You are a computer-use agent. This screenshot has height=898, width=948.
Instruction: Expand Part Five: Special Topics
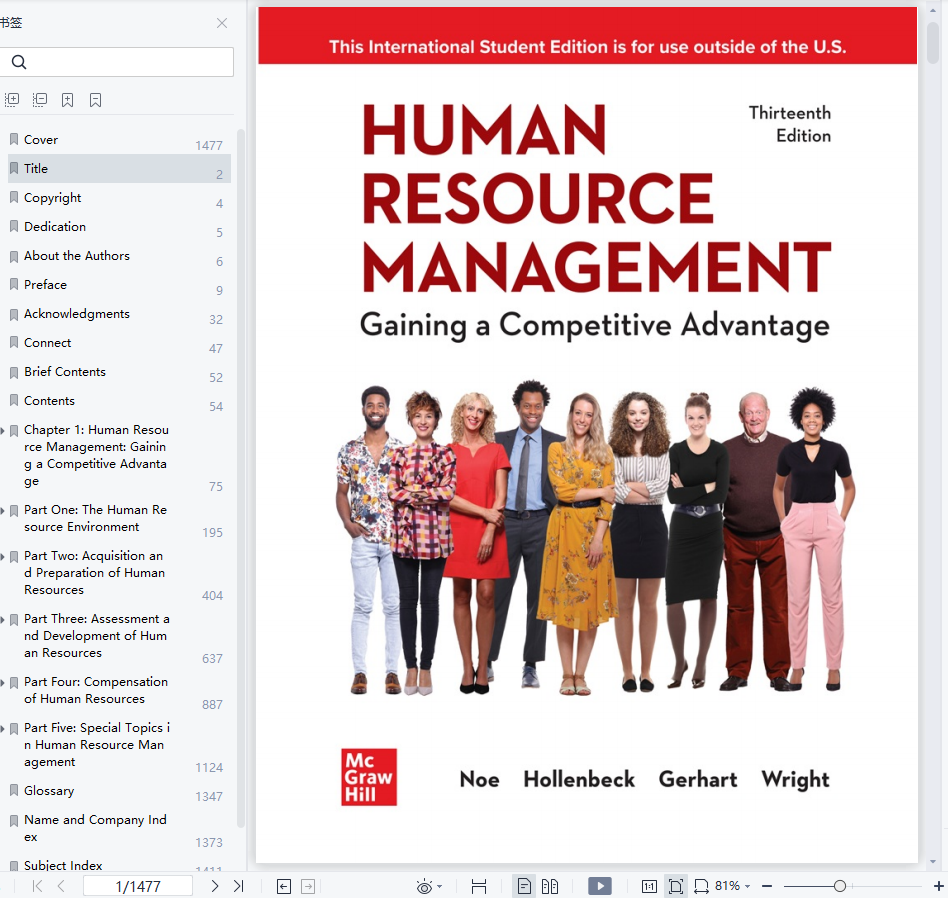click(2, 728)
